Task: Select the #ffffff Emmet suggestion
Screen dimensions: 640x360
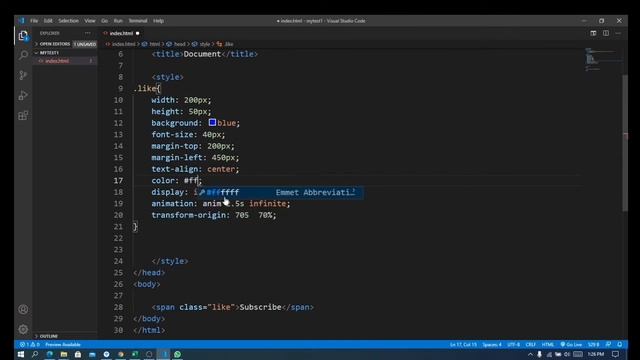Action: tap(279, 192)
